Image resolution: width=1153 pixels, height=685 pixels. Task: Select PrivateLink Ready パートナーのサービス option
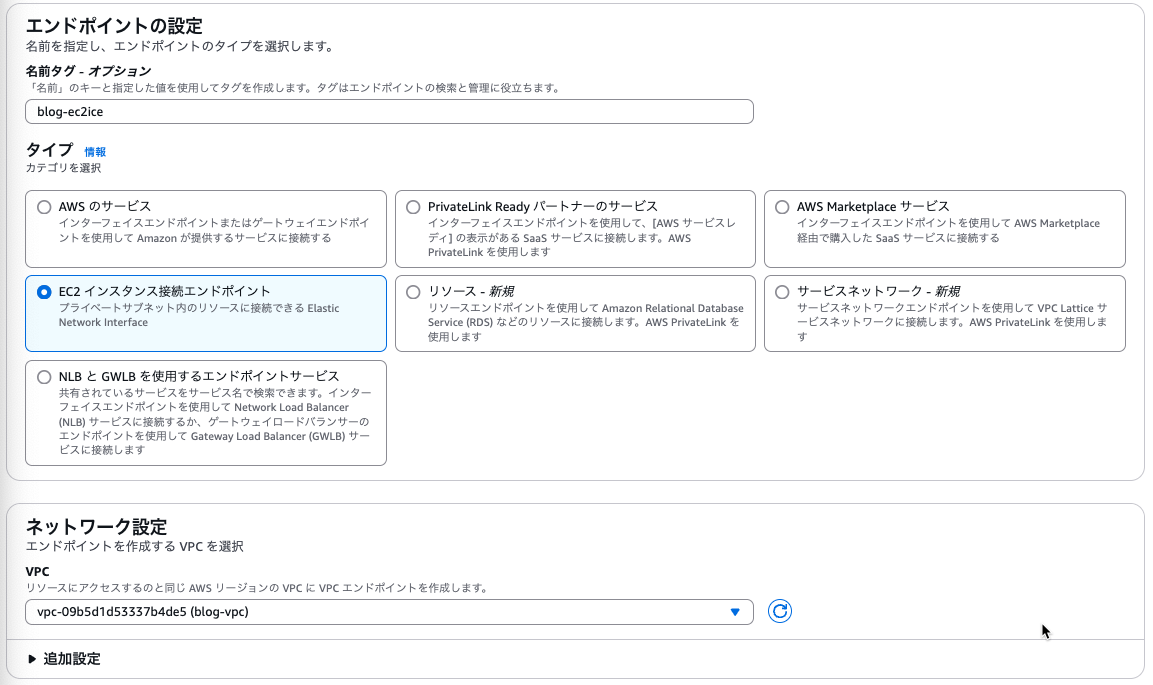413,207
